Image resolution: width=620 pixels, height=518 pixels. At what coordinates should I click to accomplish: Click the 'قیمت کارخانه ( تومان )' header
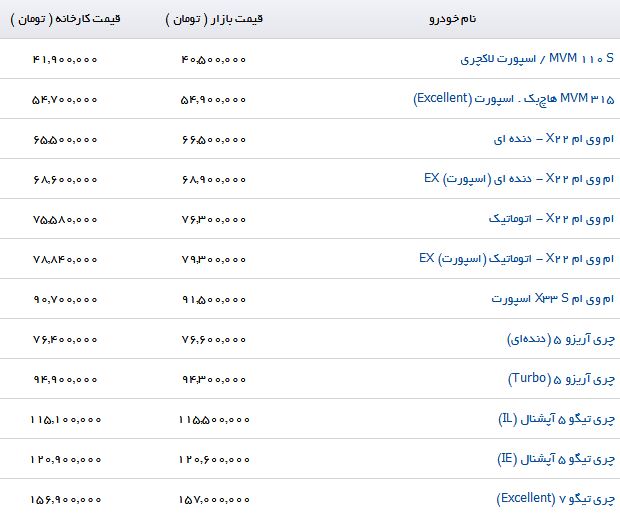65,19
